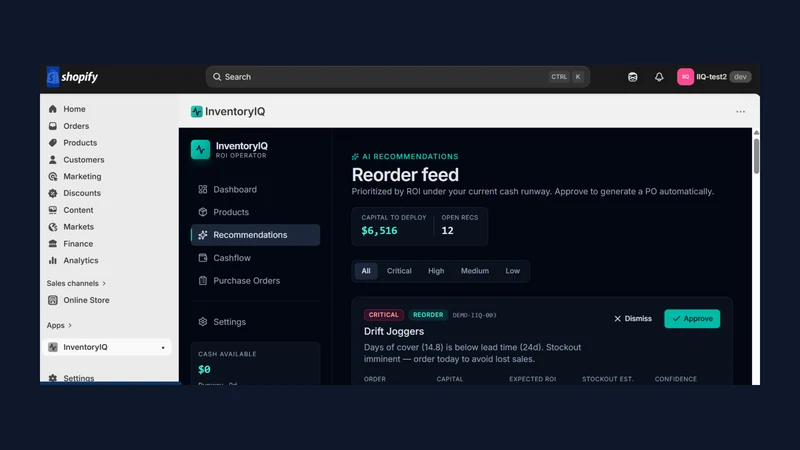Screen dimensions: 800x450
Task: Filter recommendations by Low
Action: [x=512, y=271]
